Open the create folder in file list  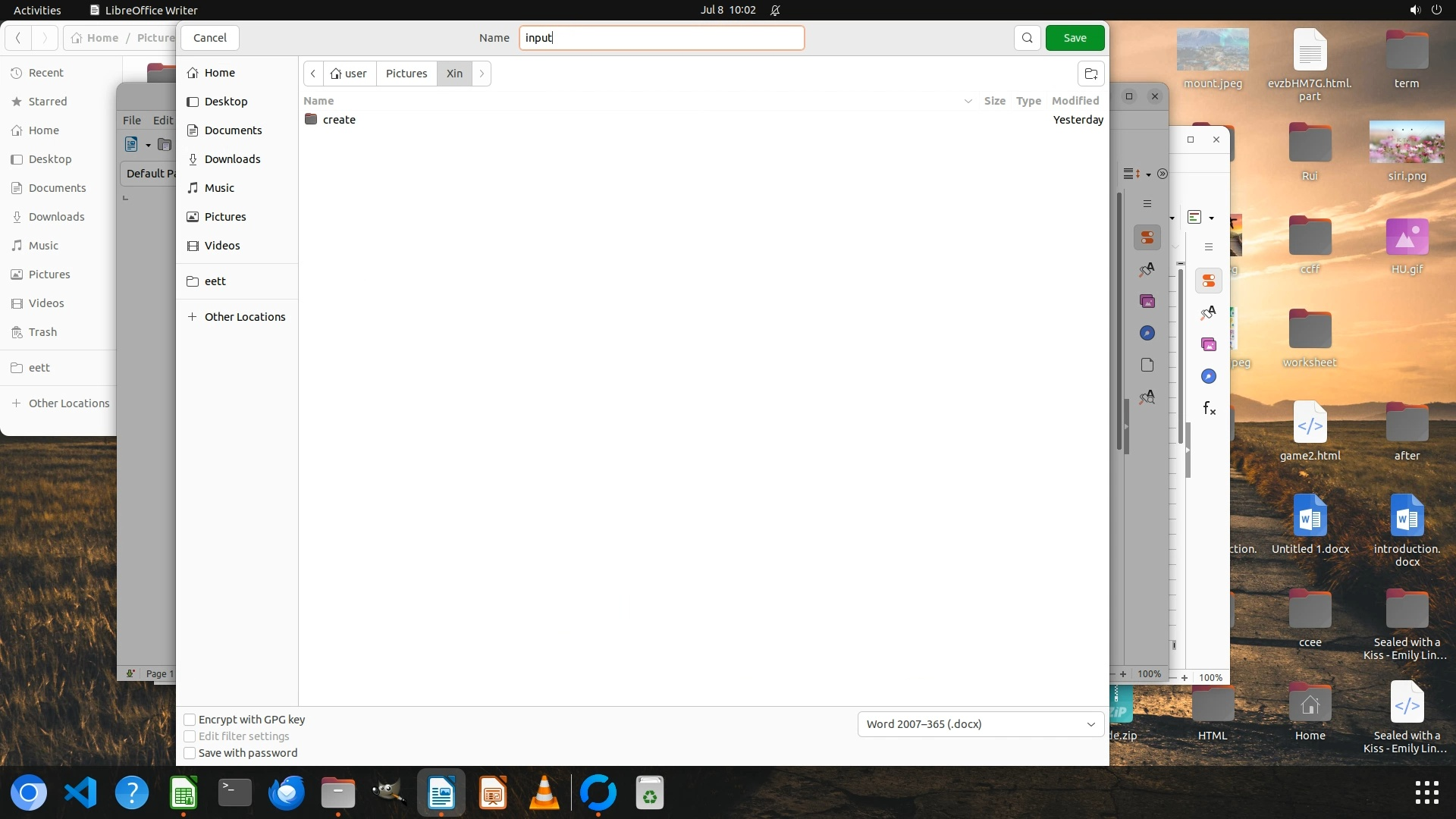pyautogui.click(x=338, y=120)
